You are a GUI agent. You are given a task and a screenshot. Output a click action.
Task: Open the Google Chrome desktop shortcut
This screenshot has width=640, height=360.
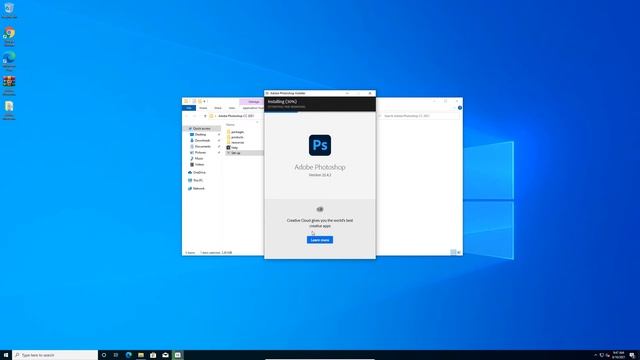tap(9, 36)
